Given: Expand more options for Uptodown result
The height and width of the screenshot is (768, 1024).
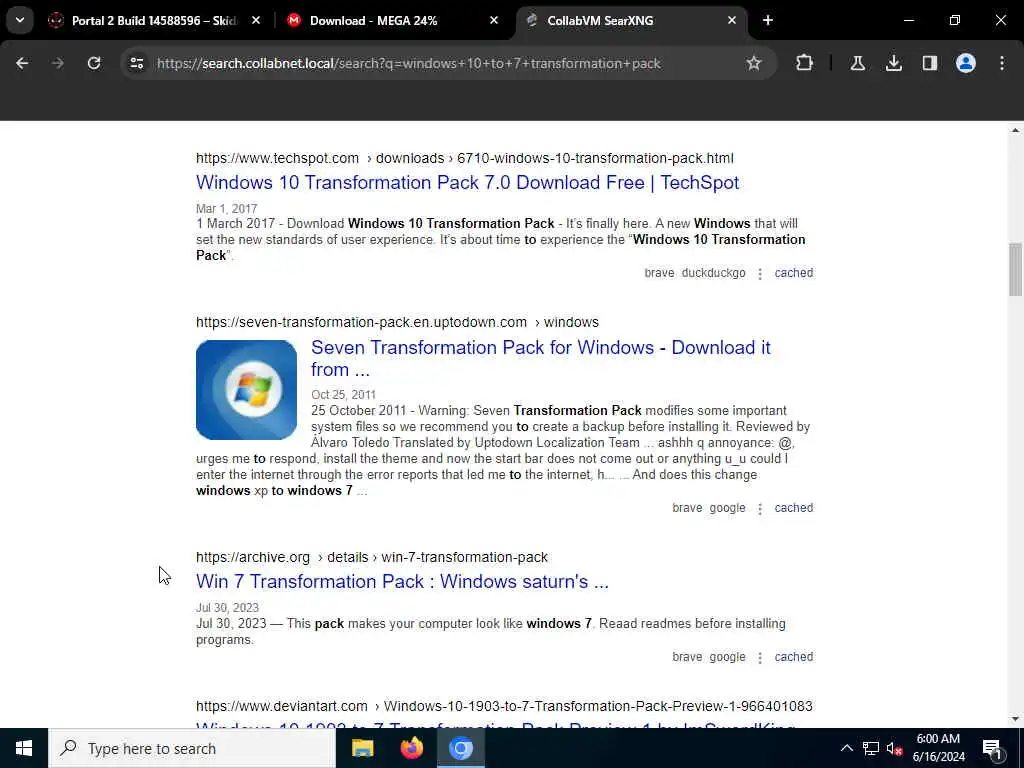Looking at the screenshot, I should pyautogui.click(x=760, y=509).
